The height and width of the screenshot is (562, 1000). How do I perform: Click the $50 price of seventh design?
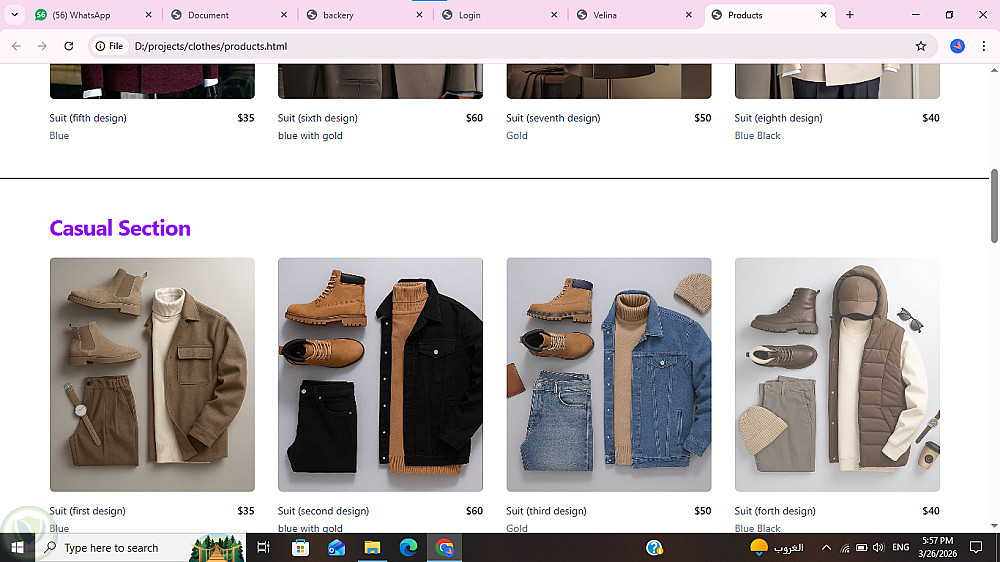pyautogui.click(x=702, y=118)
